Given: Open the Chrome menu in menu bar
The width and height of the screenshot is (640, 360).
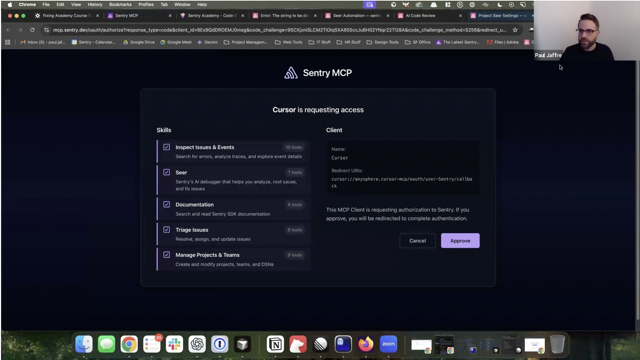Looking at the screenshot, I should [27, 4].
